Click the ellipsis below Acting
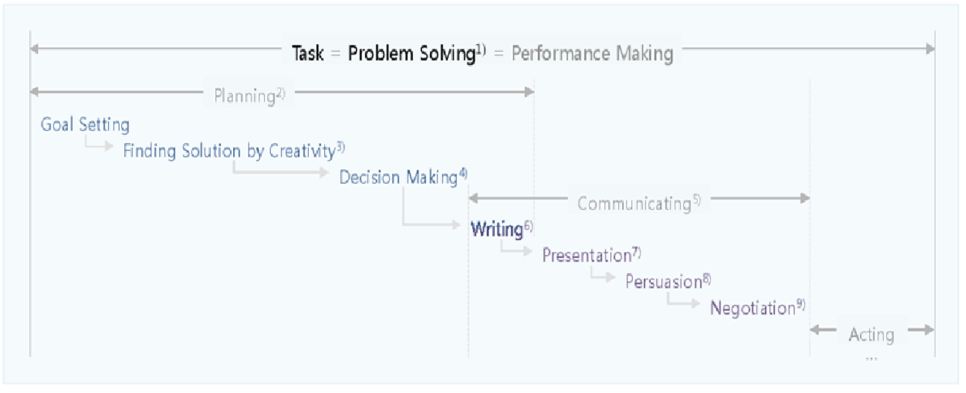Image resolution: width=966 pixels, height=393 pixels. (871, 357)
